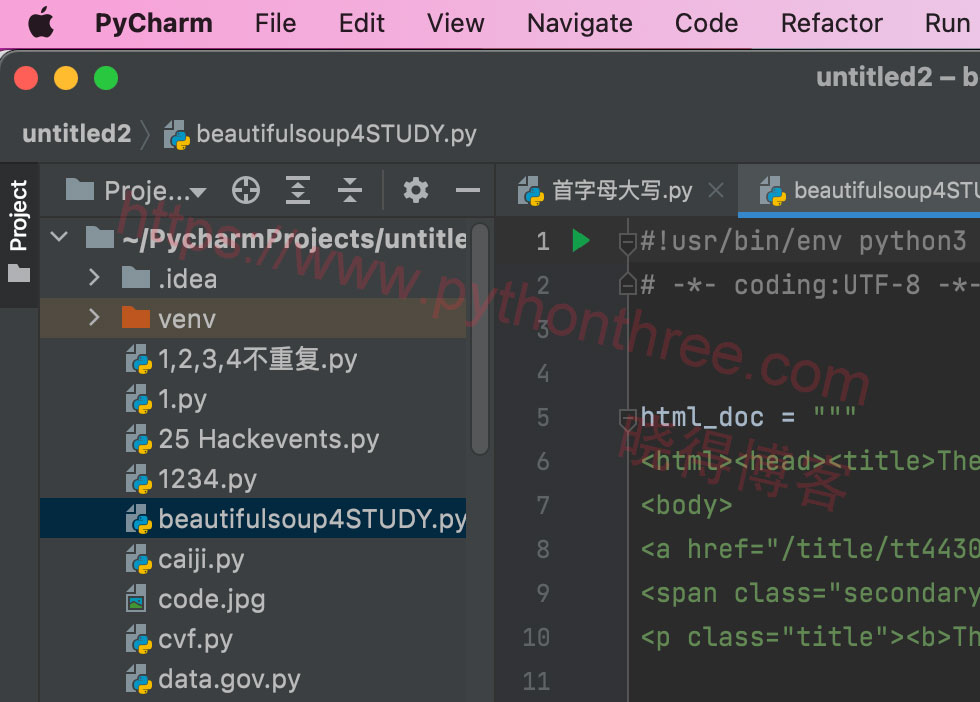
Task: Open the View menu
Action: [456, 23]
